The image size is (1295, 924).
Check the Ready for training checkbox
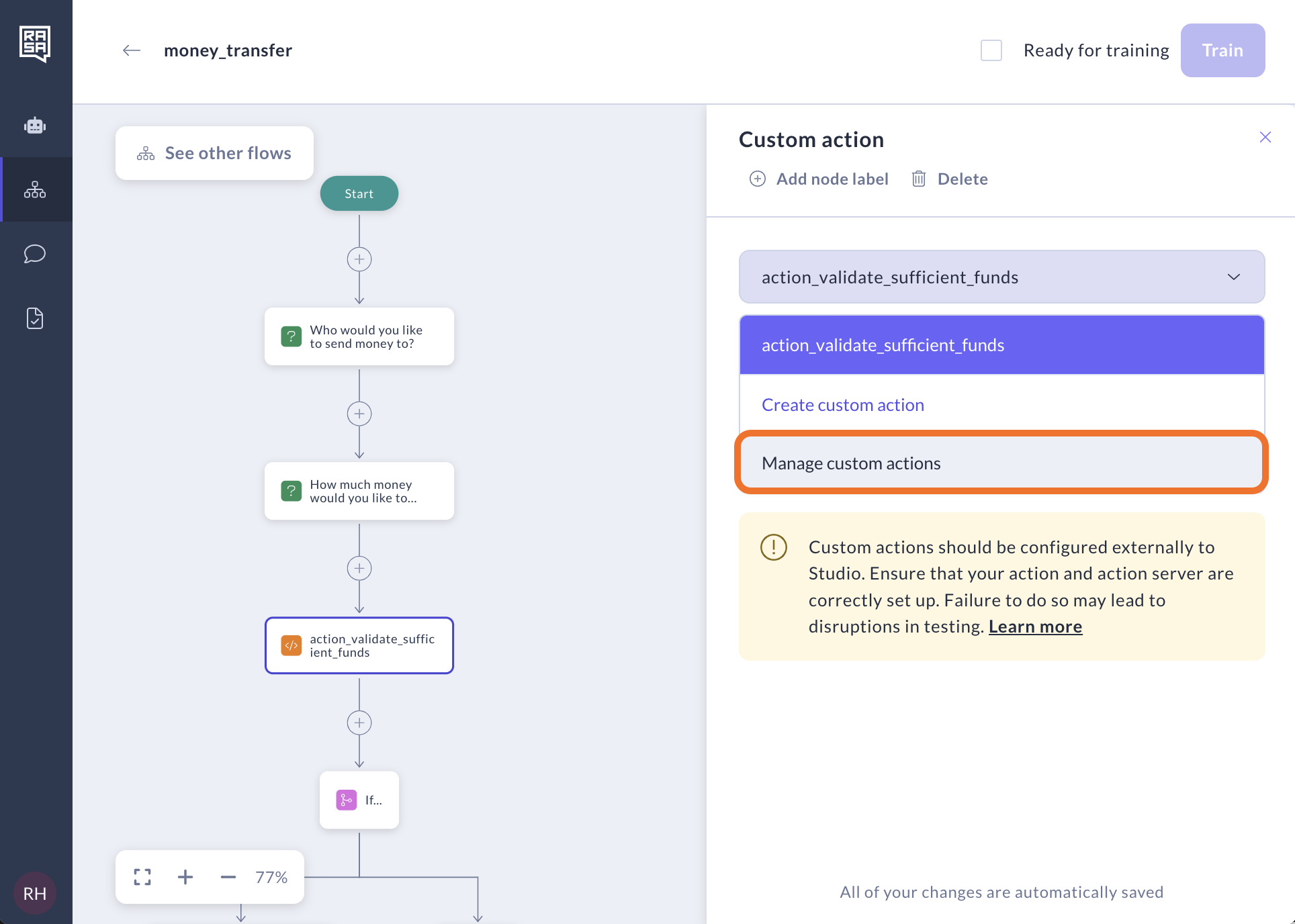coord(991,50)
